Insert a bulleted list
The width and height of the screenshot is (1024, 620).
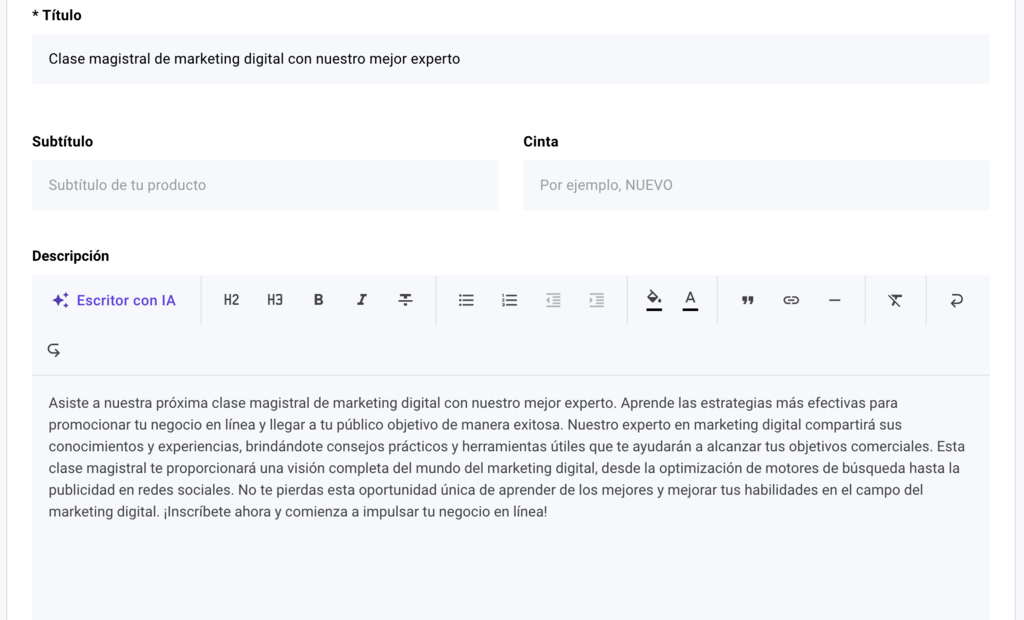coord(466,299)
